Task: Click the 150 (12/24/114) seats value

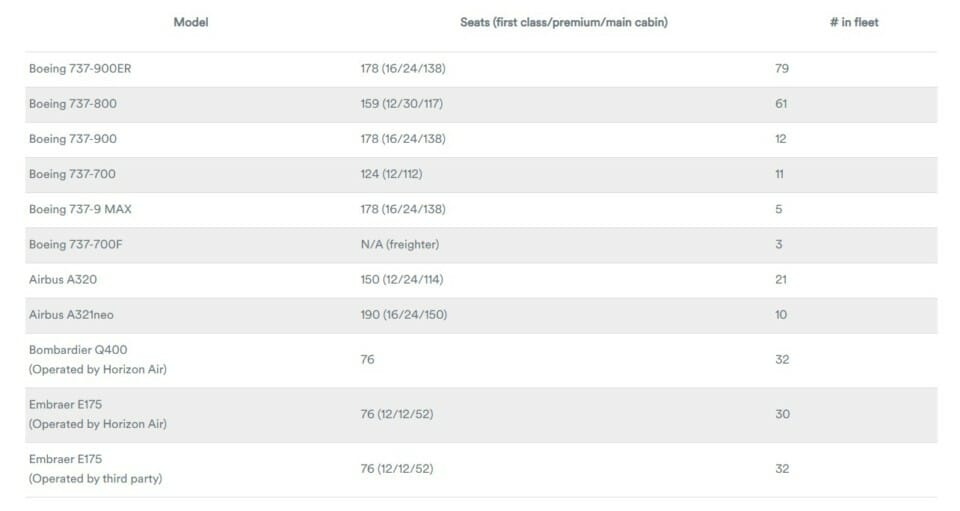Action: click(402, 280)
